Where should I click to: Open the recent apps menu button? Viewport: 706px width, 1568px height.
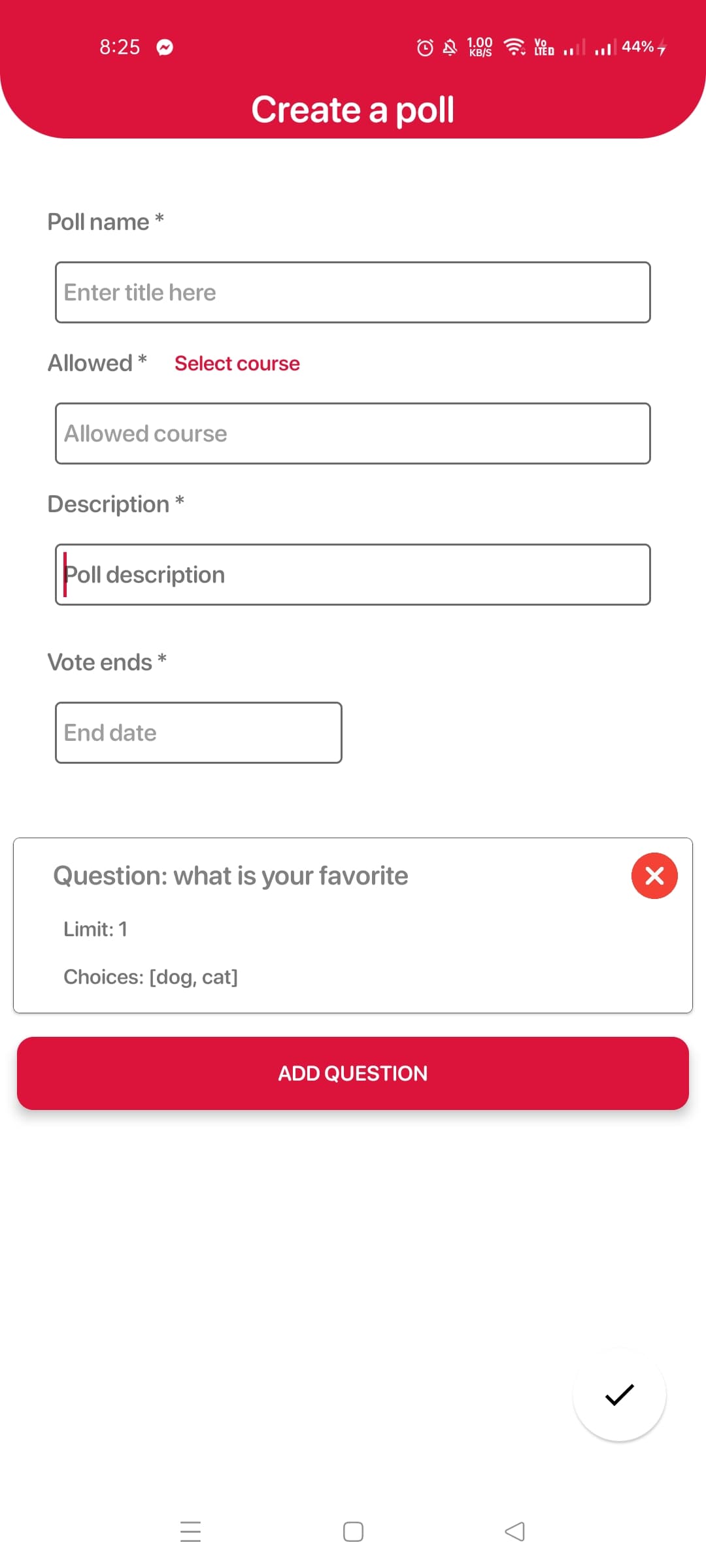(x=190, y=1531)
